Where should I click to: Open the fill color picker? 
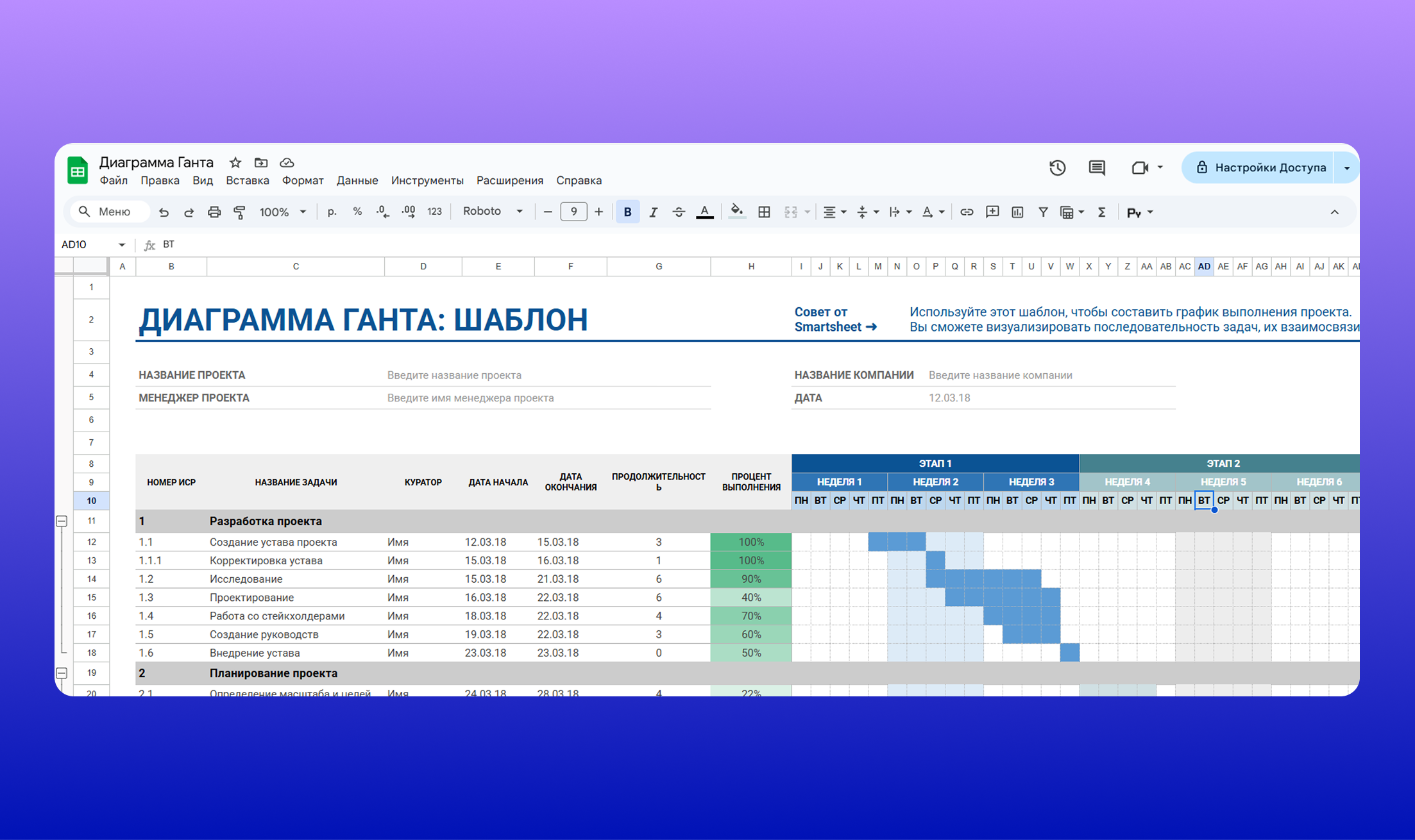[736, 212]
